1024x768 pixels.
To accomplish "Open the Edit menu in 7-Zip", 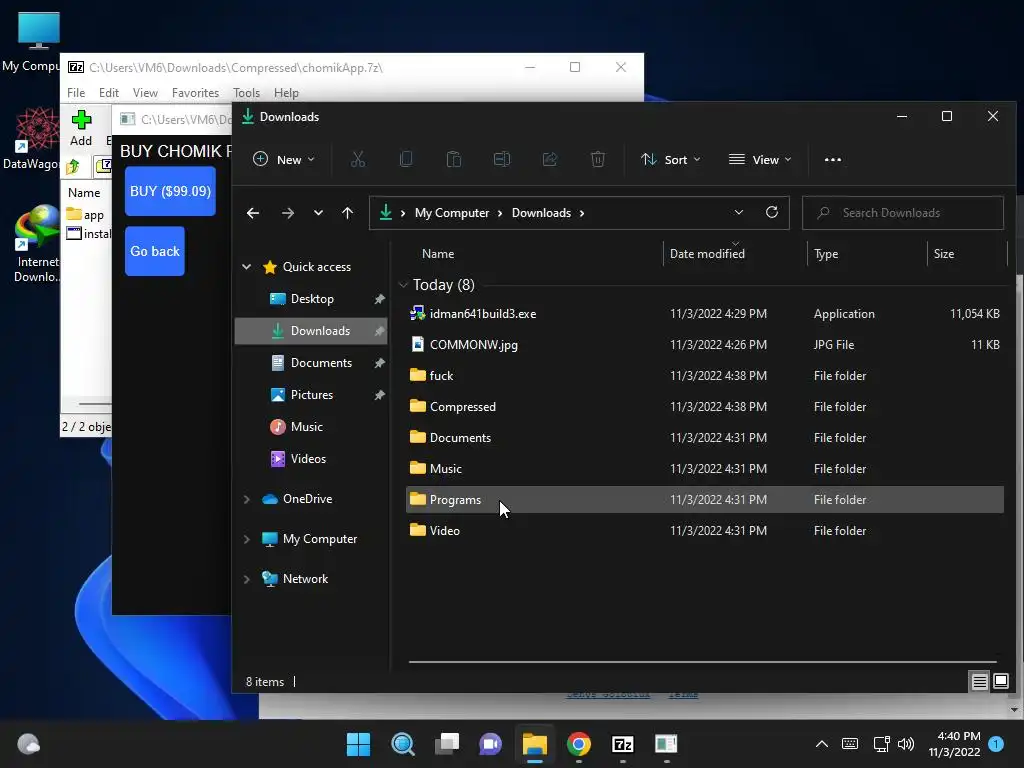I will click(x=108, y=93).
